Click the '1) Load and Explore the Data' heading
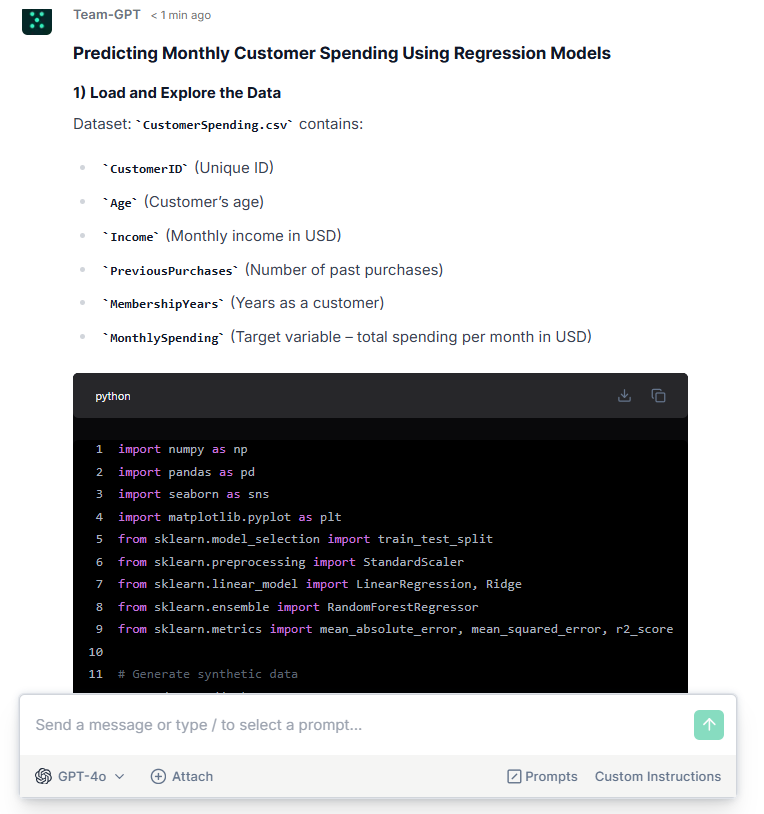Viewport: 764px width, 814px height. point(177,92)
